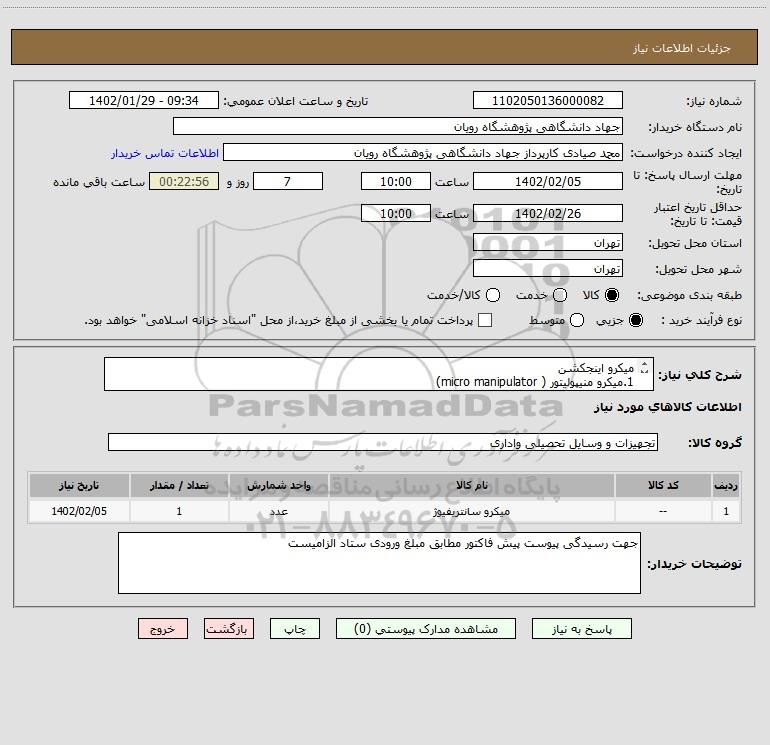Click the اطلاعات کالاهای مورد نیاز heading
The width and height of the screenshot is (770, 745).
pyautogui.click(x=667, y=407)
